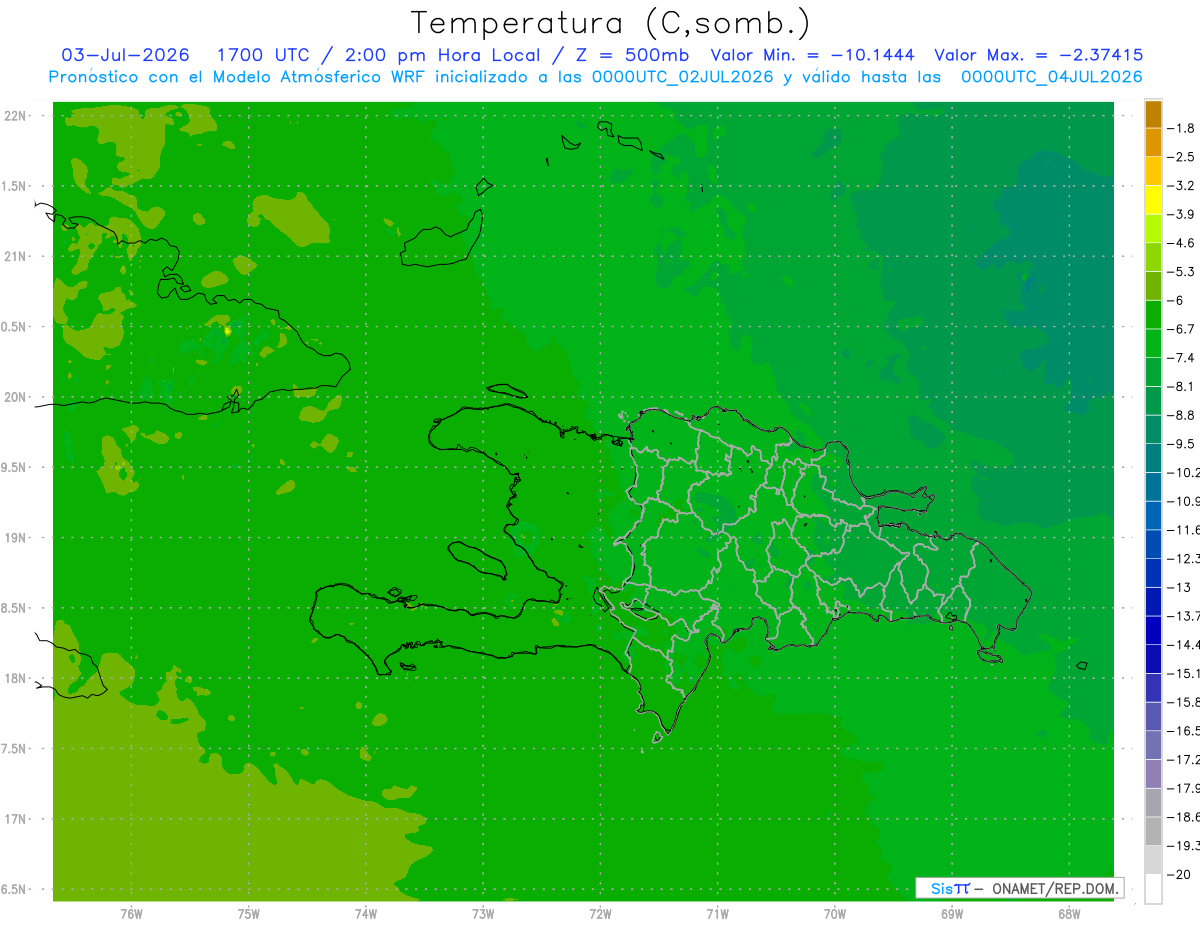
Task: Click the '-10.9' color scale label
Action: pyautogui.click(x=1184, y=501)
